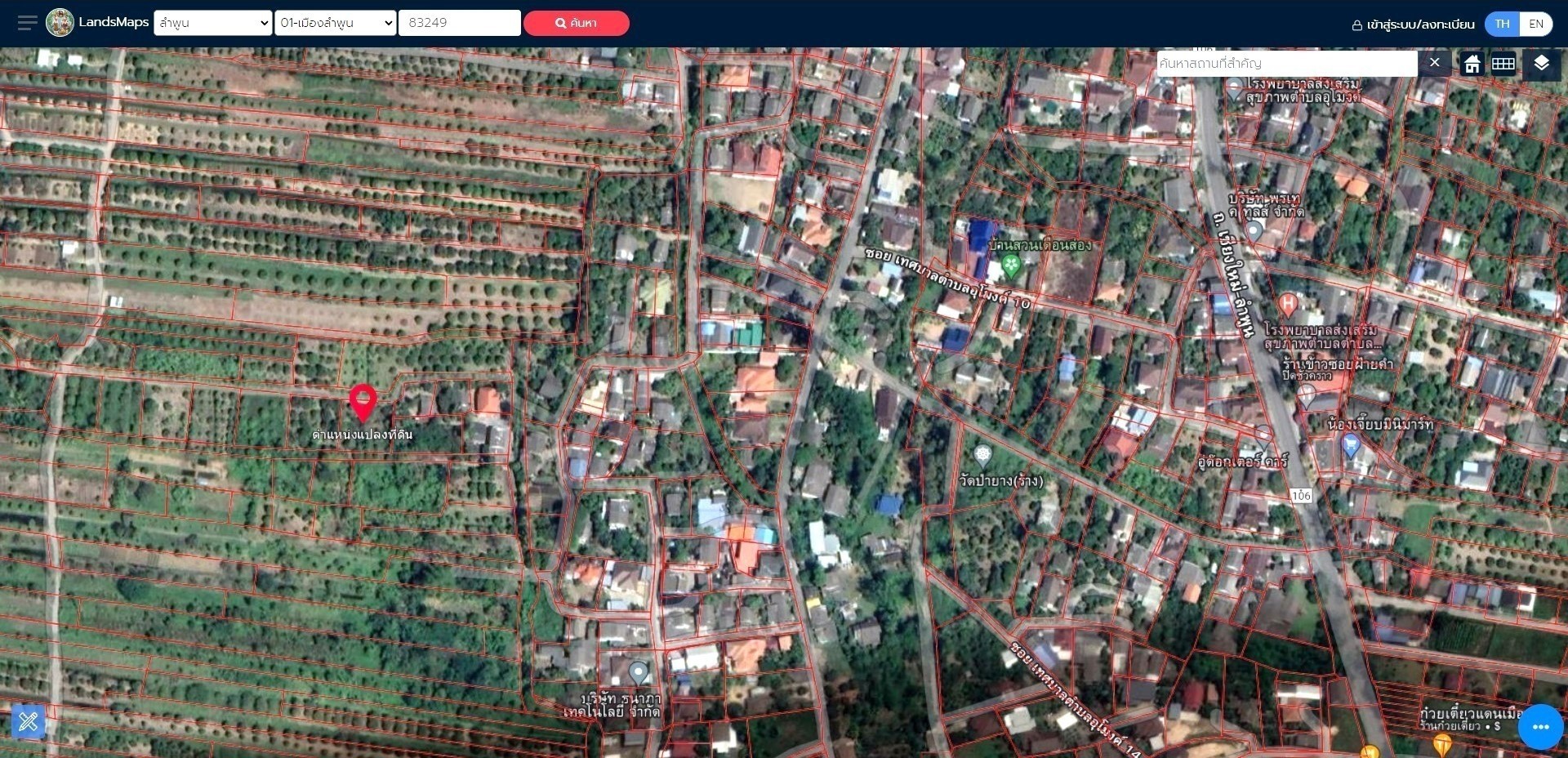The height and width of the screenshot is (758, 1568).
Task: Click the green บ้านสวนเดือนสอง place marker
Action: pyautogui.click(x=1011, y=265)
